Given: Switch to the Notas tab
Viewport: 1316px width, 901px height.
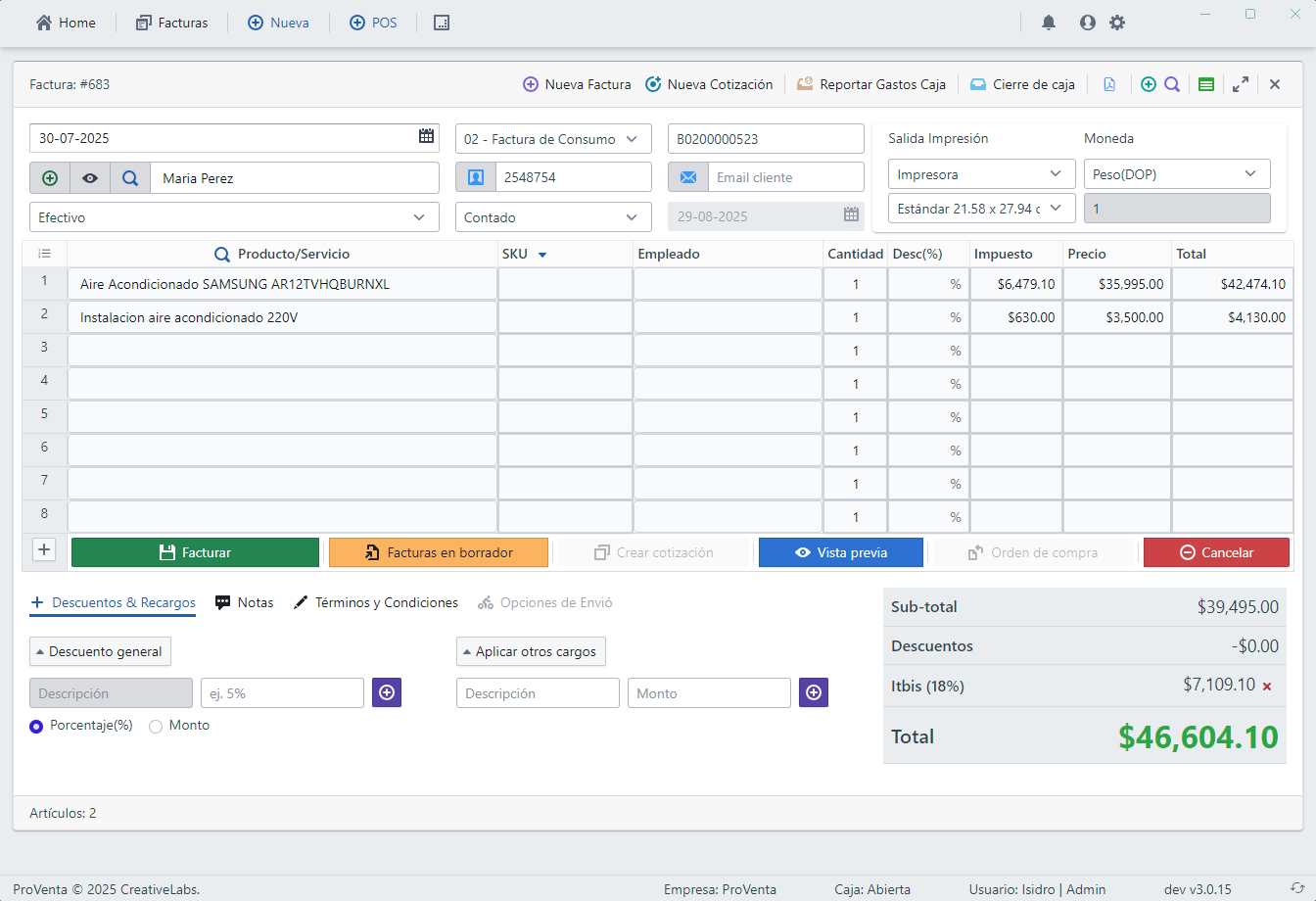Looking at the screenshot, I should (244, 602).
